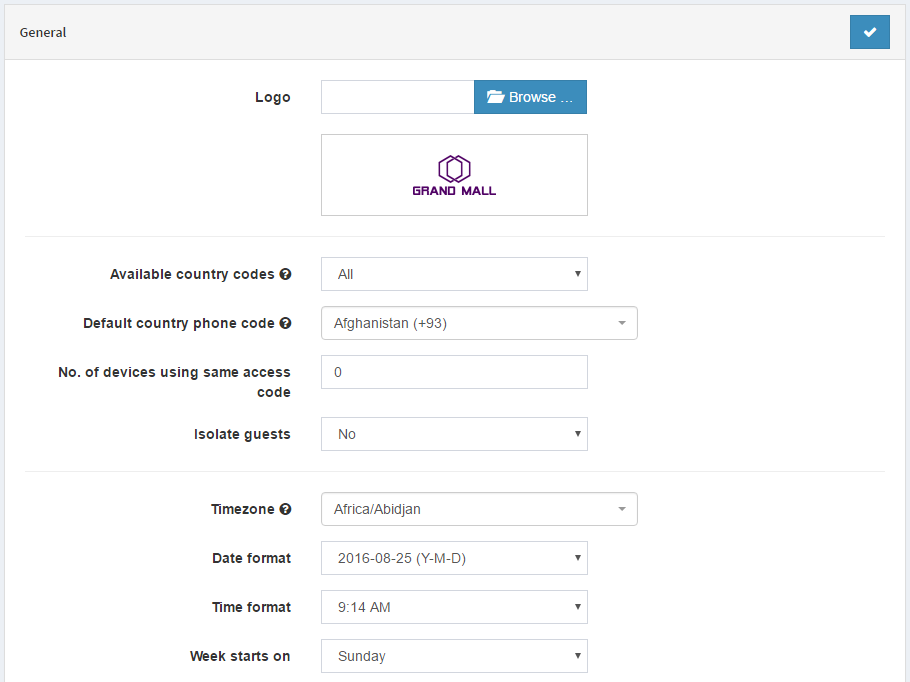Click help icon next to Available country codes
The height and width of the screenshot is (682, 910).
285,274
